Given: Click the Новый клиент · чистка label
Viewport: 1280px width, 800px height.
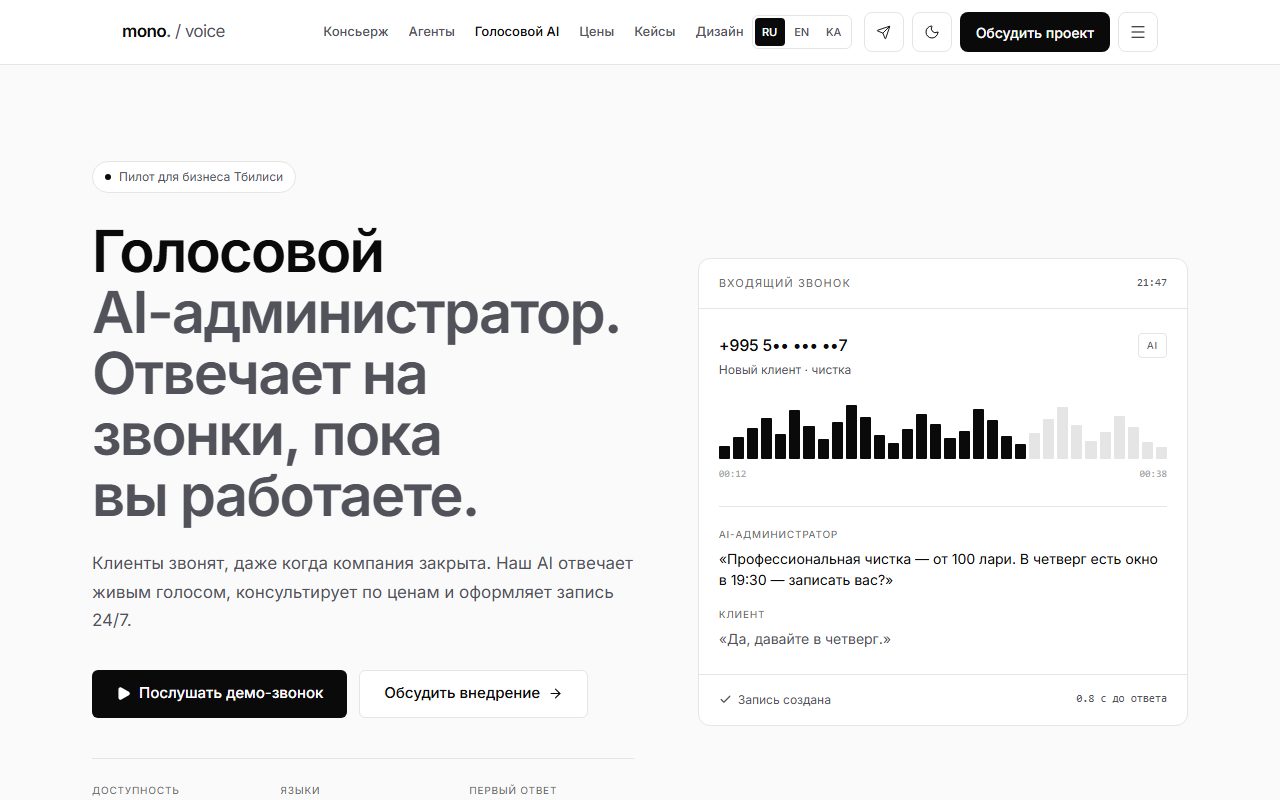Looking at the screenshot, I should (785, 370).
